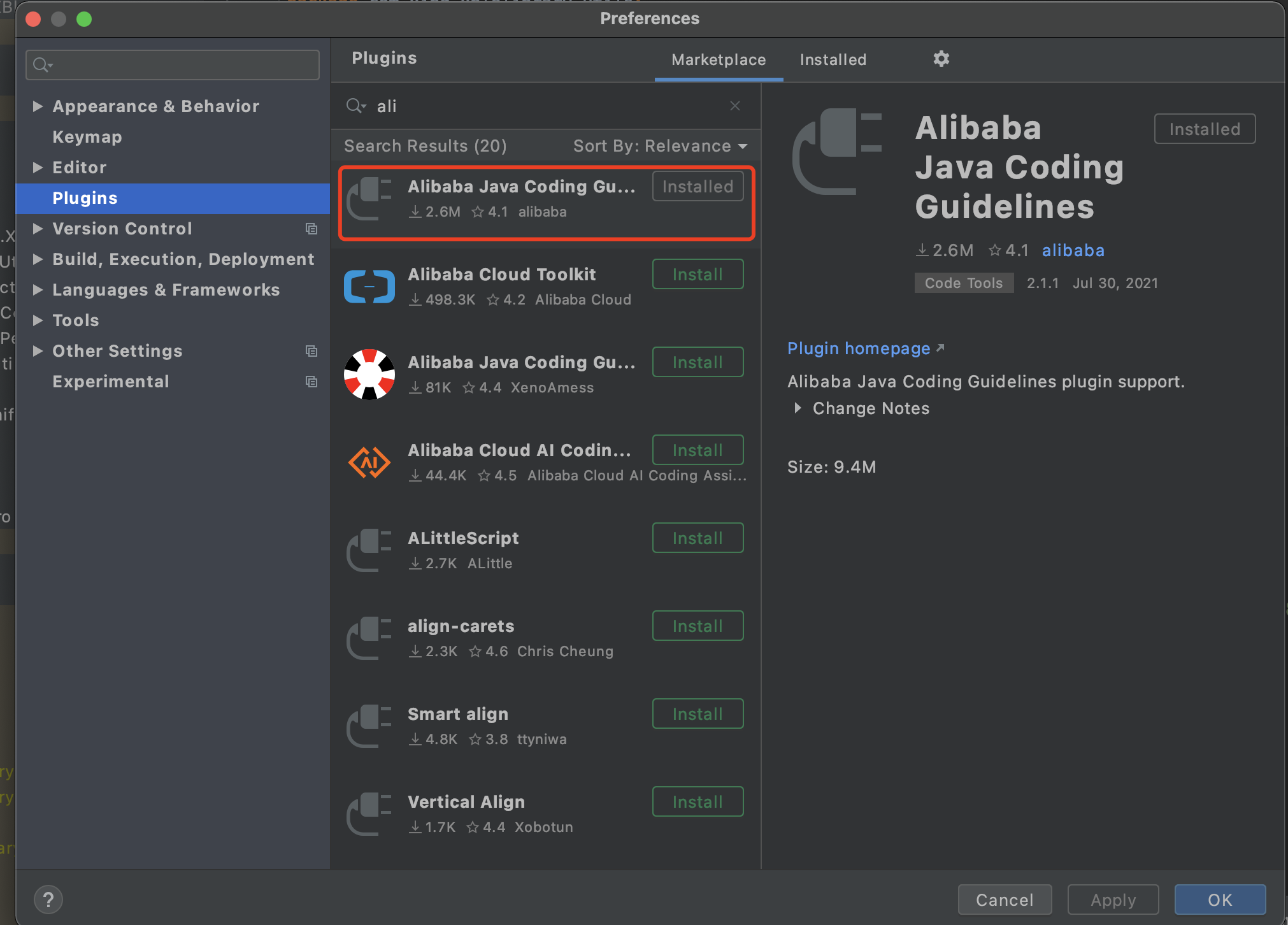This screenshot has width=1288, height=925.
Task: Click the Other Settings project-level icon
Action: point(311,351)
